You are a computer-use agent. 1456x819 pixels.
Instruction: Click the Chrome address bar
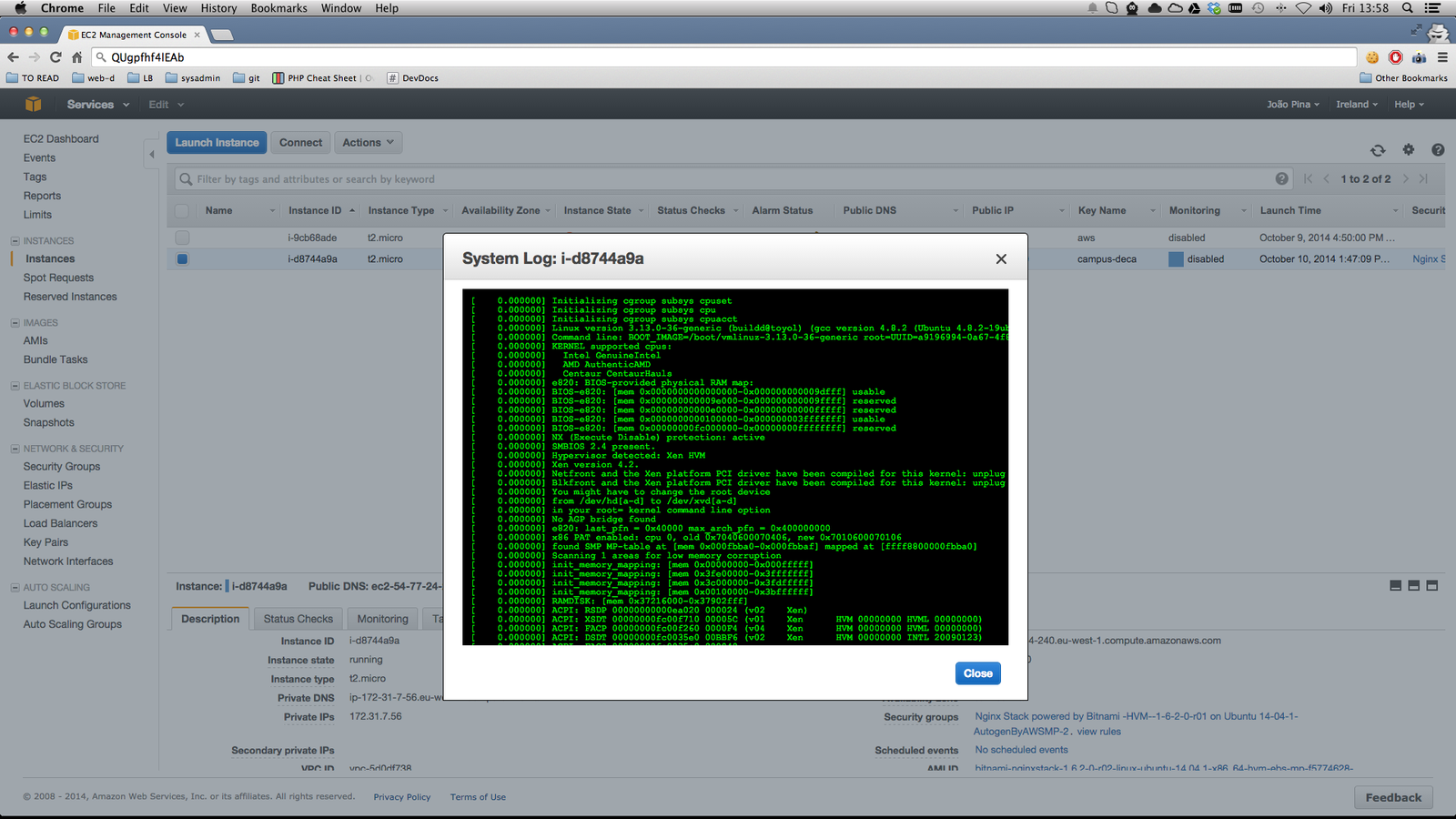point(723,57)
